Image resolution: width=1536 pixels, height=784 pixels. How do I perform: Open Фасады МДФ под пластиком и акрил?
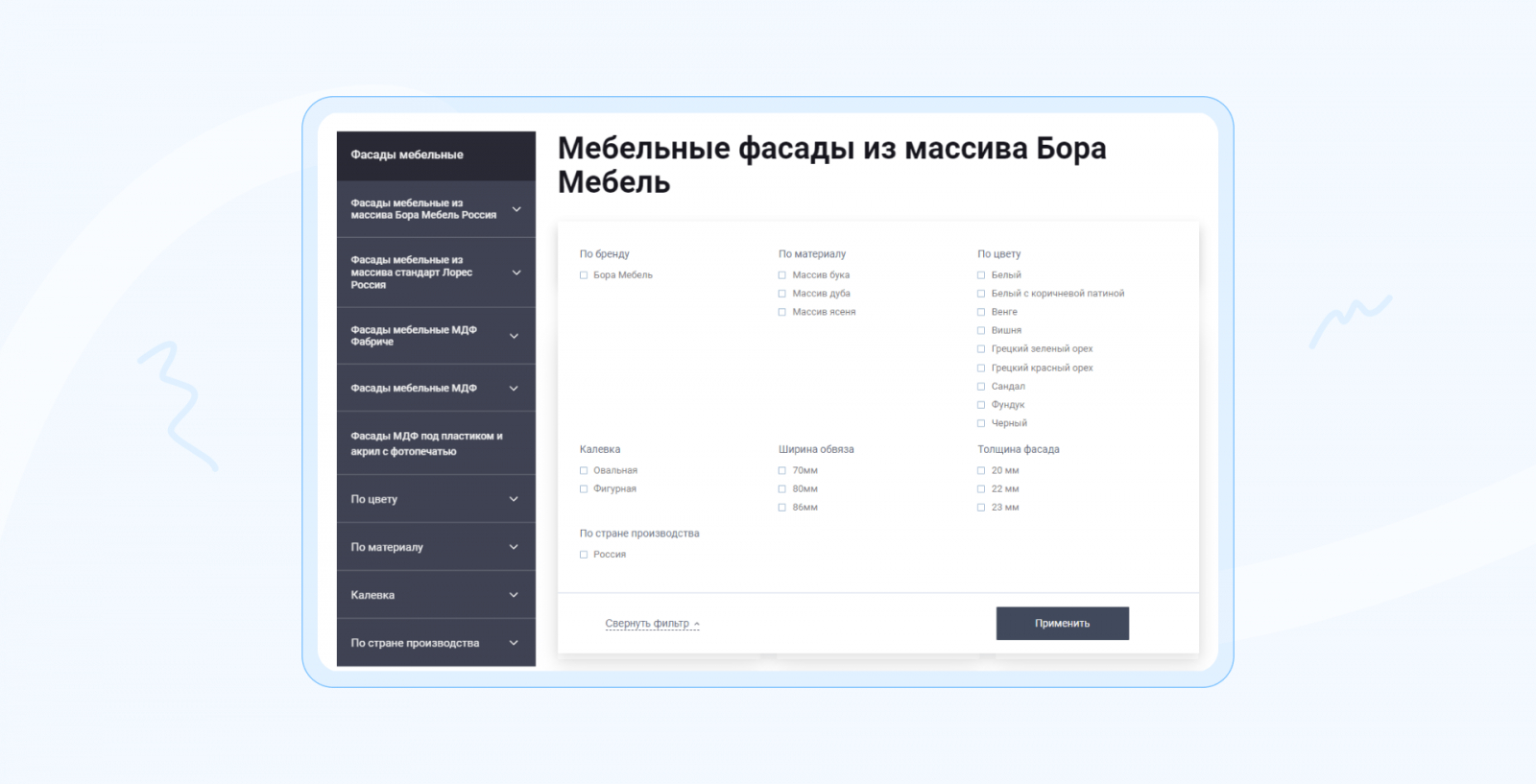point(436,443)
